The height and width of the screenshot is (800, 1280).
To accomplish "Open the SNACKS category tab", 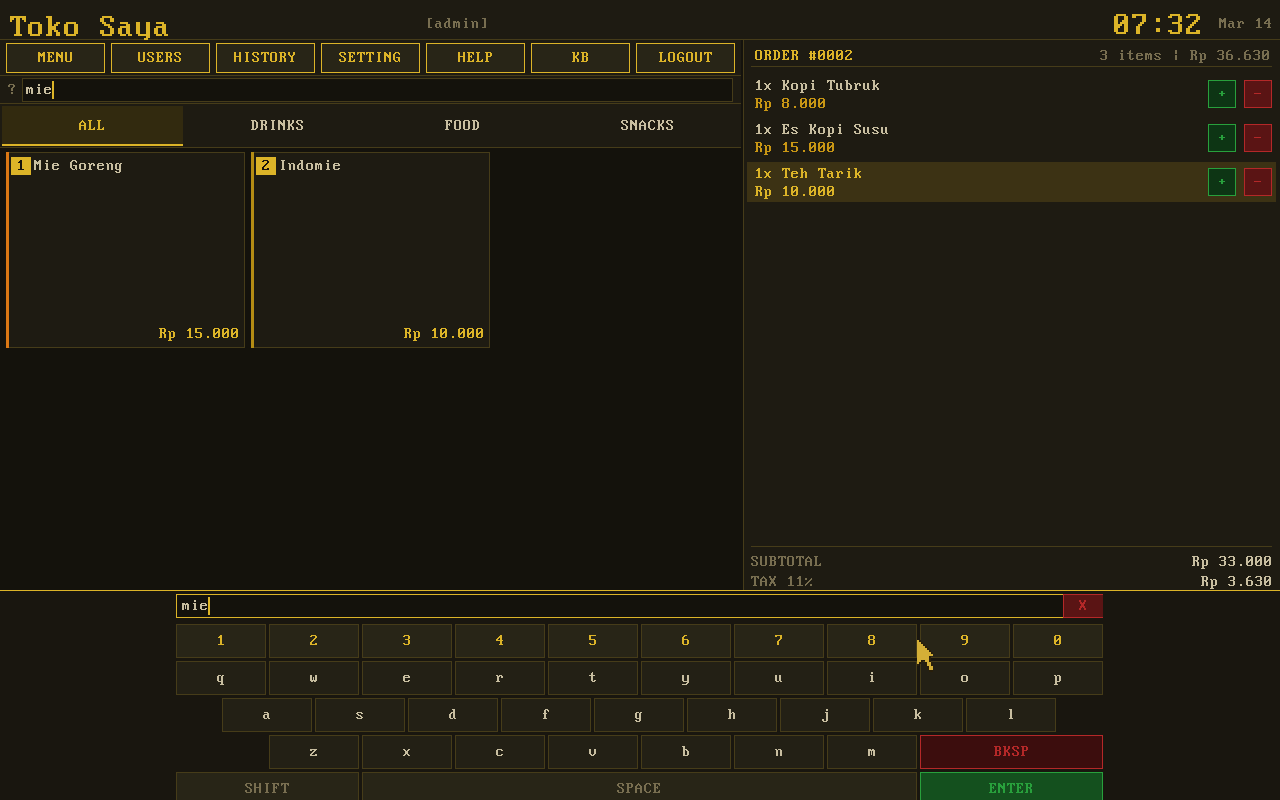I will pos(647,126).
